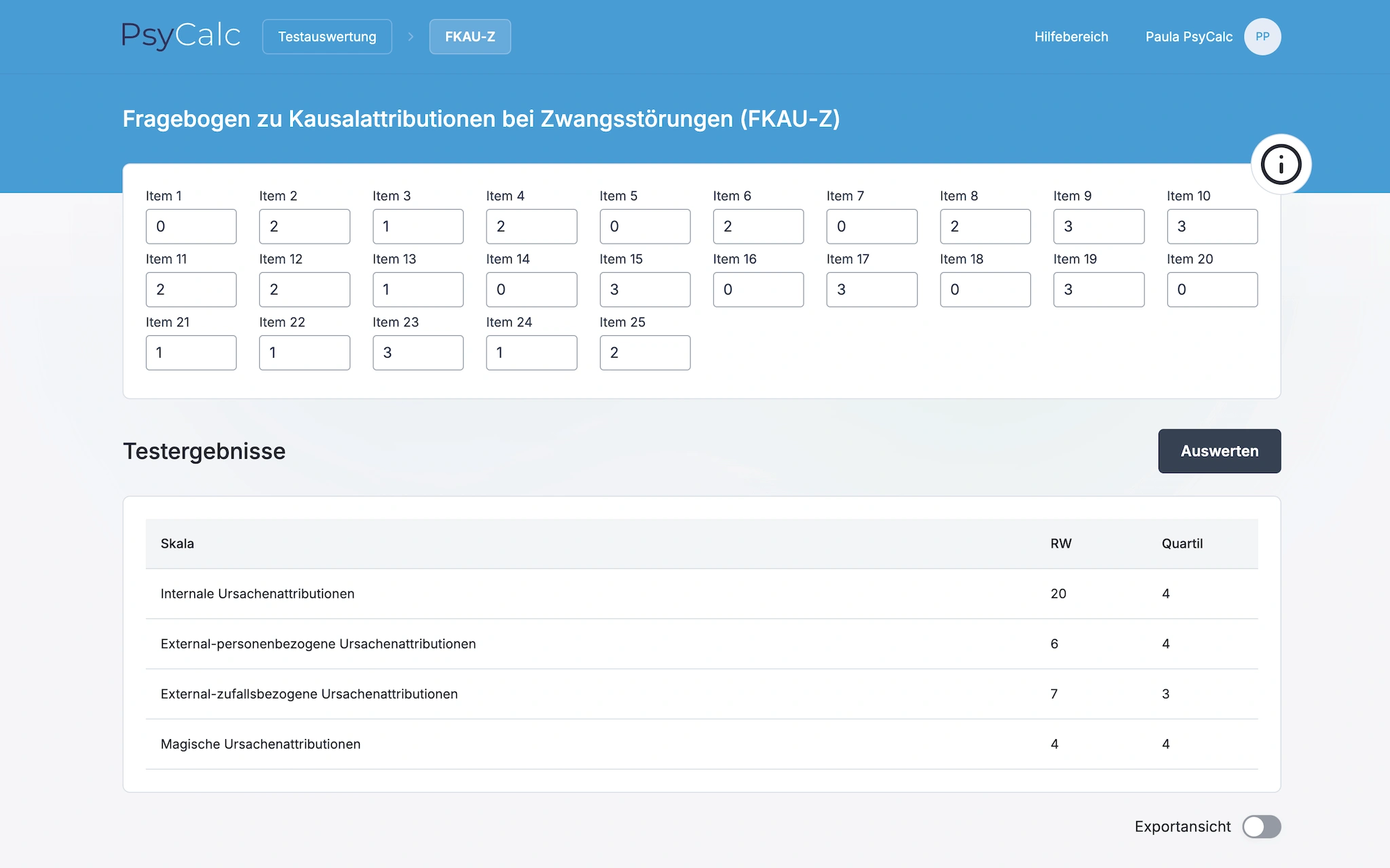Focus the Item 9 input field
Screen dimensions: 1390x868
[x=1099, y=227]
